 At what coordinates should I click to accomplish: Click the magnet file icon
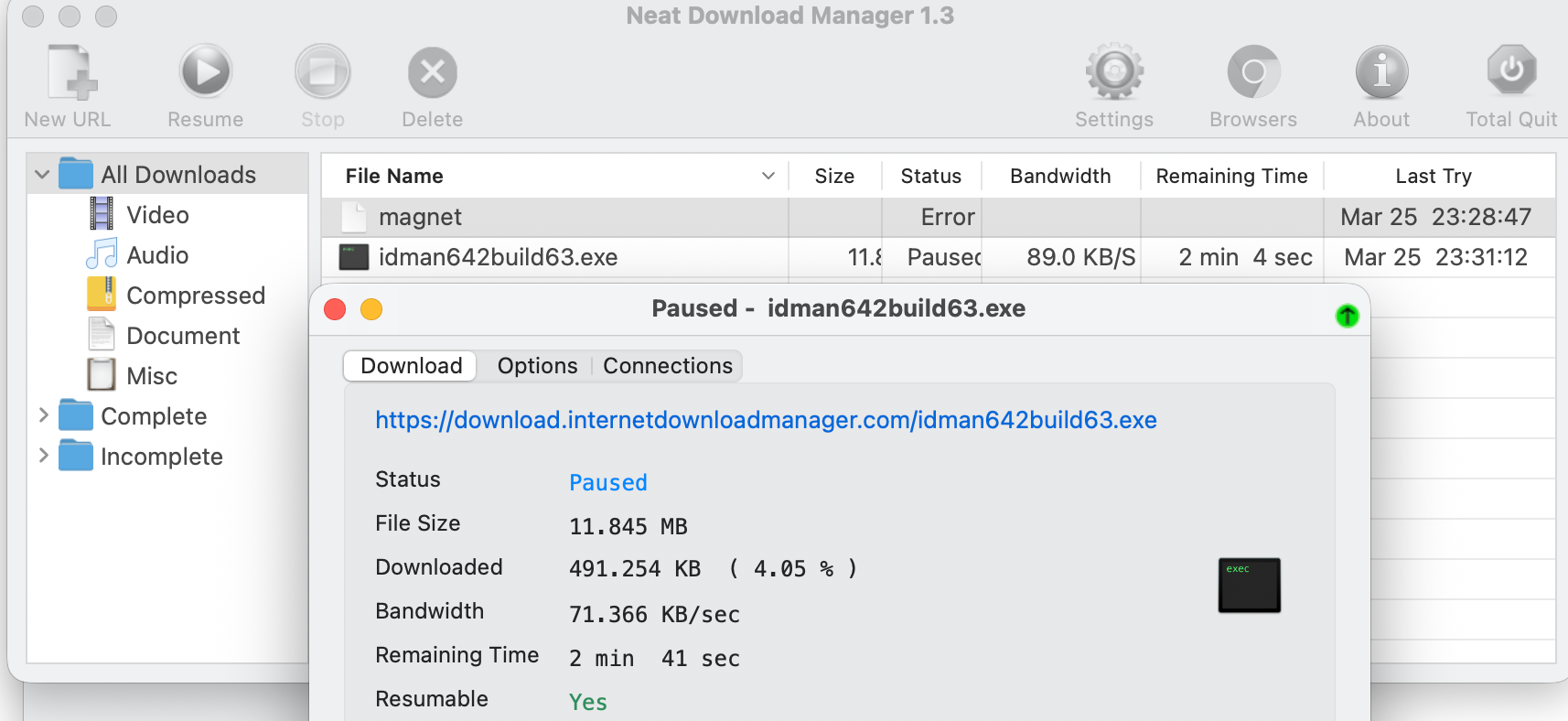pos(353,217)
